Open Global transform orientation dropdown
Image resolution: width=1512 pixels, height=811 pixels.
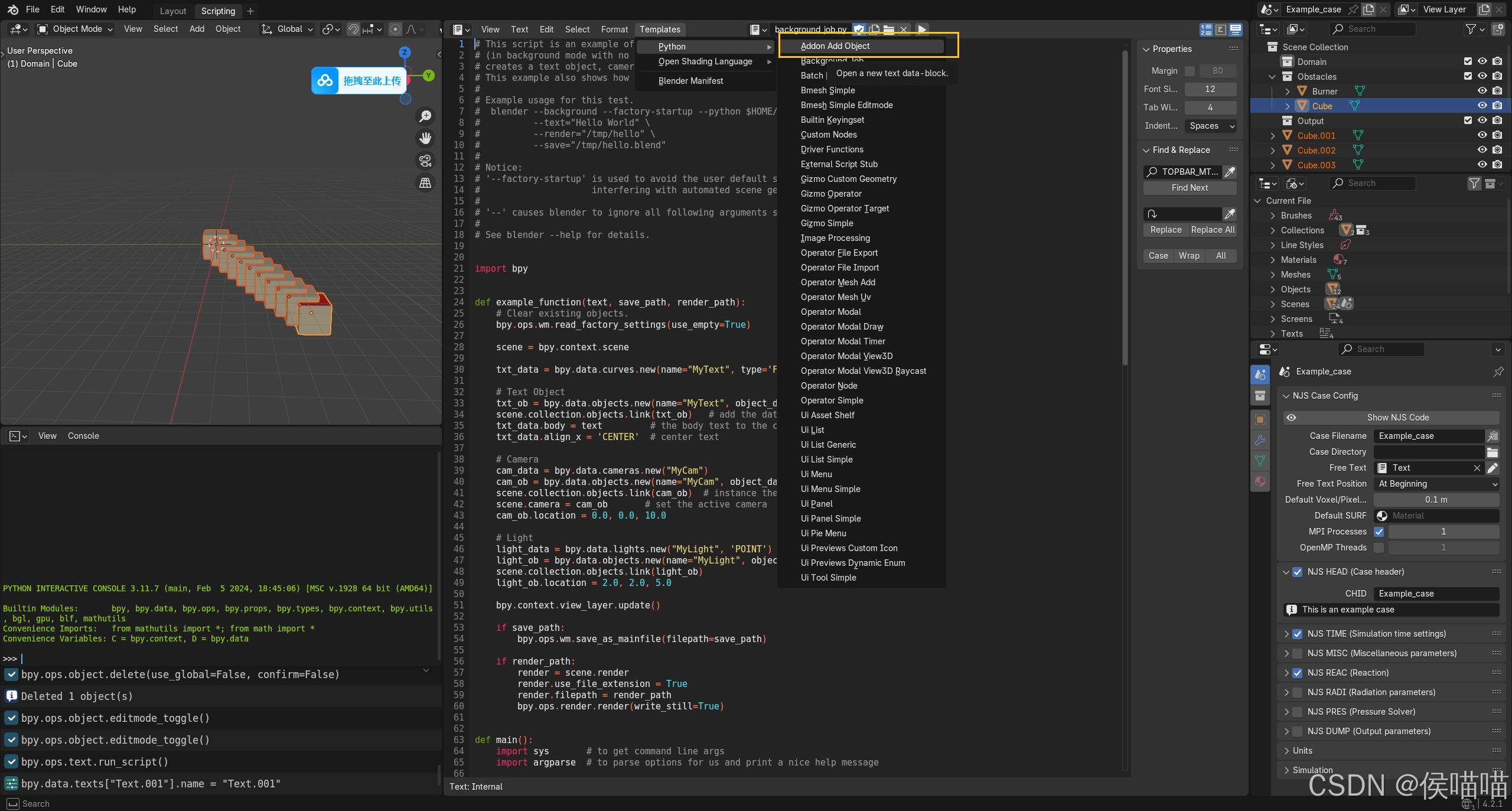pyautogui.click(x=287, y=29)
